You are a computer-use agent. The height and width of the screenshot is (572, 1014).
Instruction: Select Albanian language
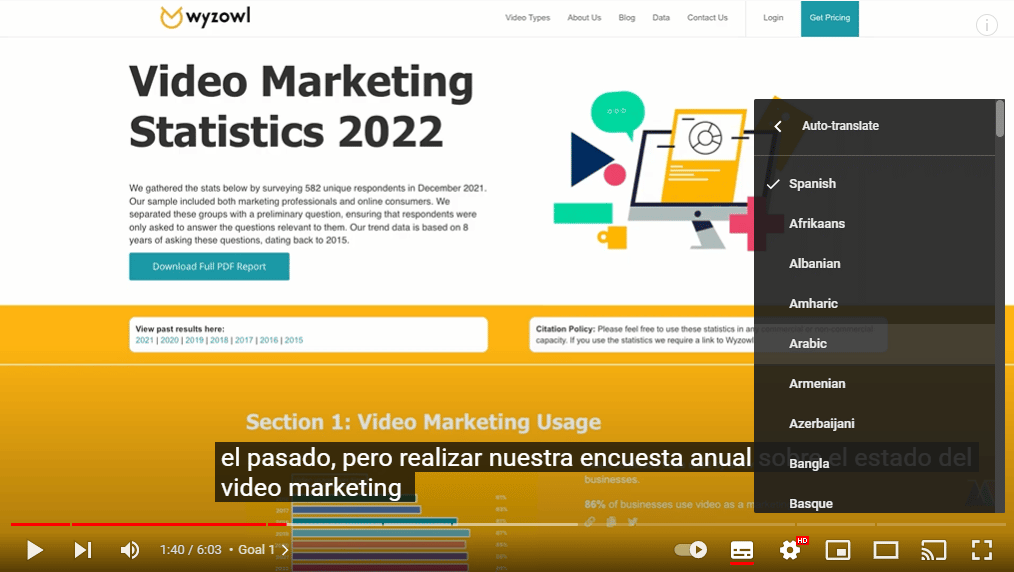coord(874,264)
